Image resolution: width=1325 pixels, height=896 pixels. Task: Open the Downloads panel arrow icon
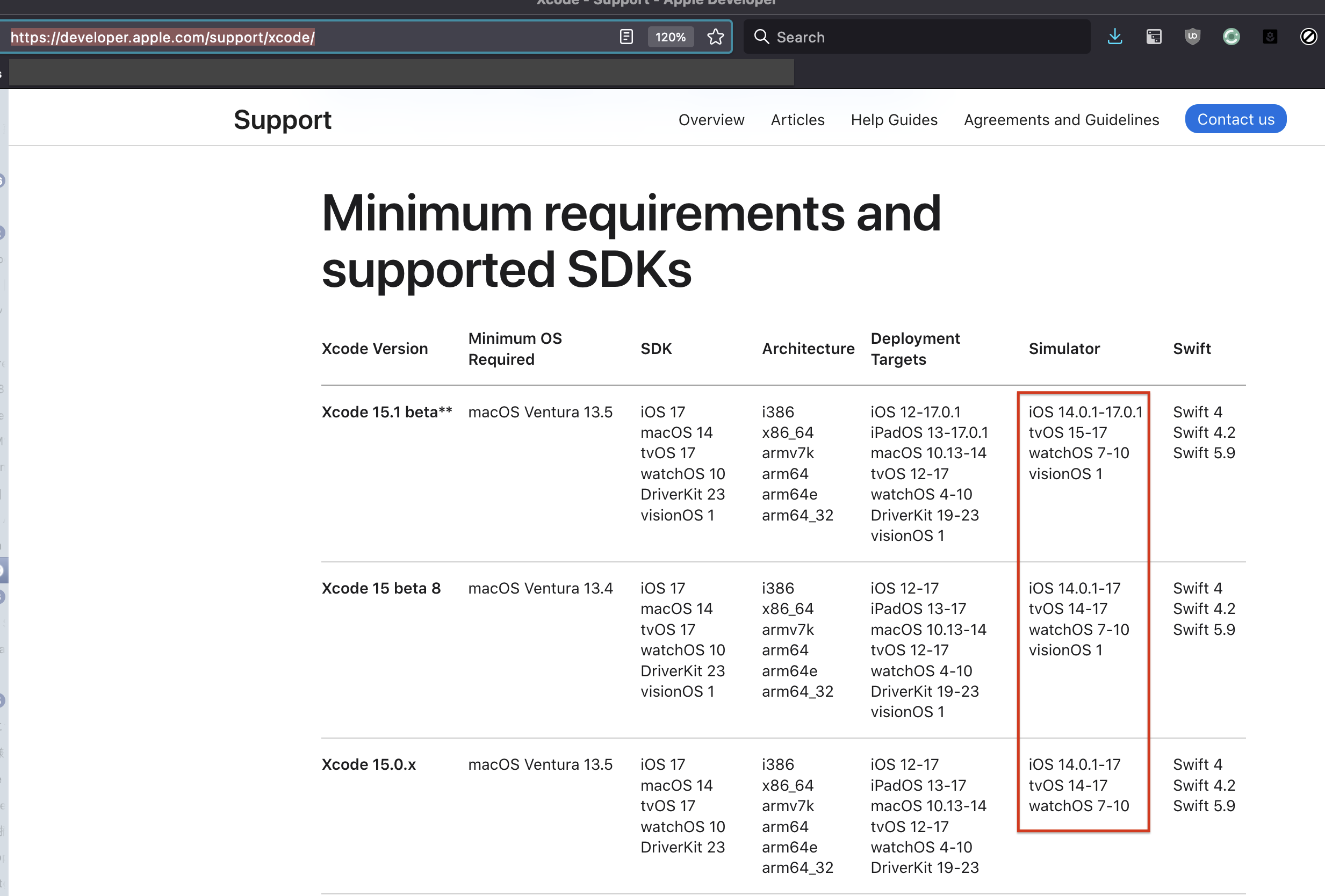(1114, 37)
